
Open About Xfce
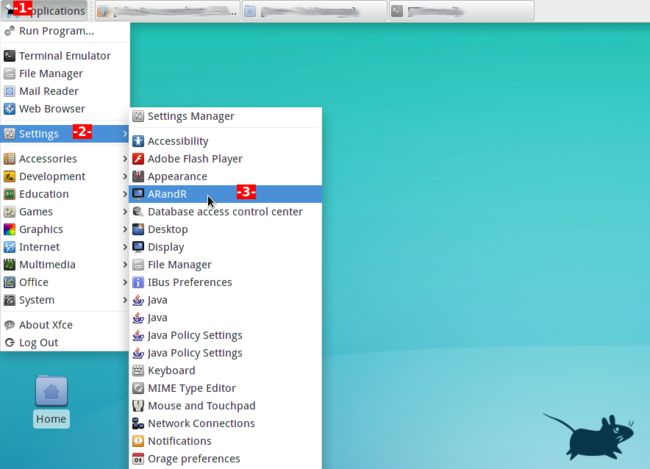[x=64, y=325]
